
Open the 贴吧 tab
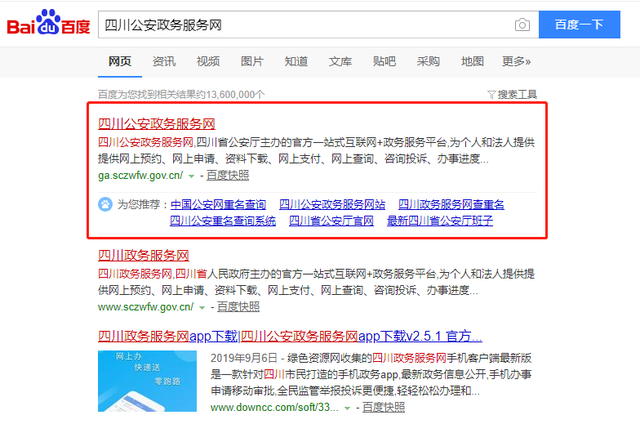(x=384, y=62)
